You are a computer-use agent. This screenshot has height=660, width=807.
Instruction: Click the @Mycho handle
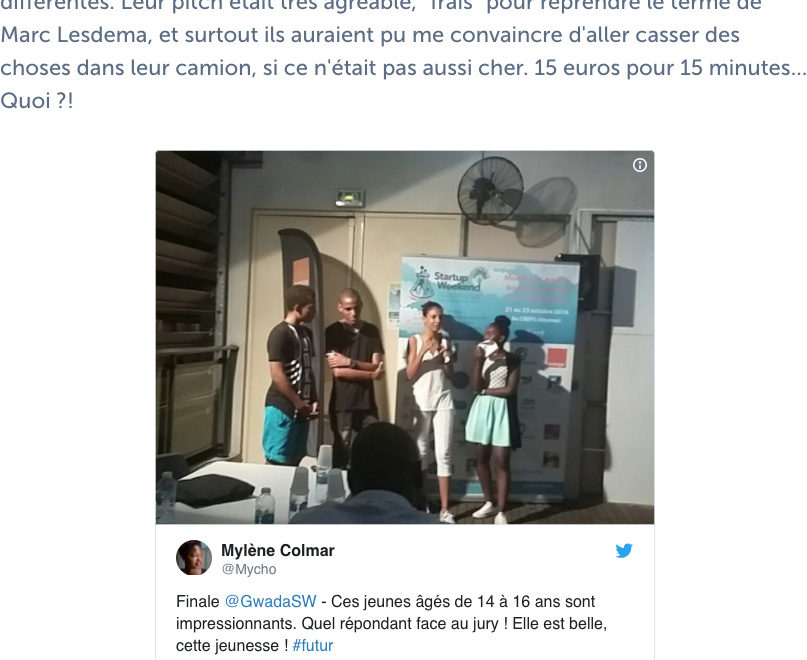(x=249, y=569)
